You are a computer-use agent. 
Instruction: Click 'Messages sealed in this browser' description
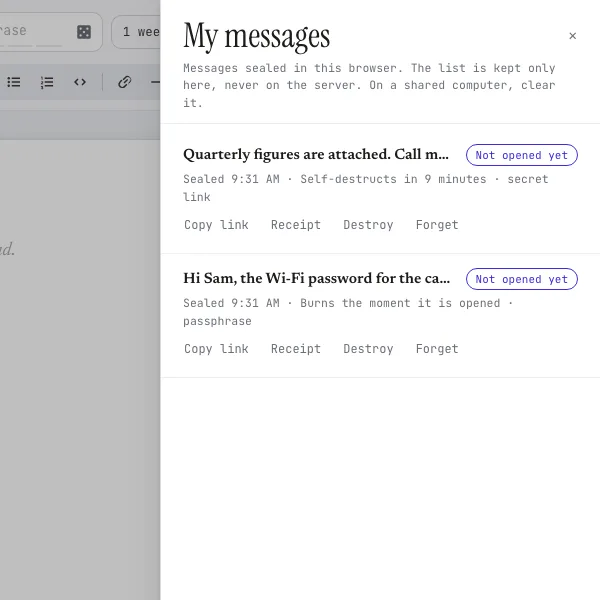pos(369,85)
